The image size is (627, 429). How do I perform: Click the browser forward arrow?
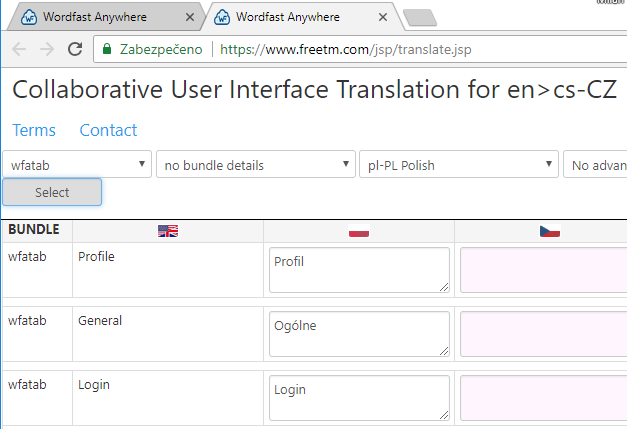click(x=47, y=49)
